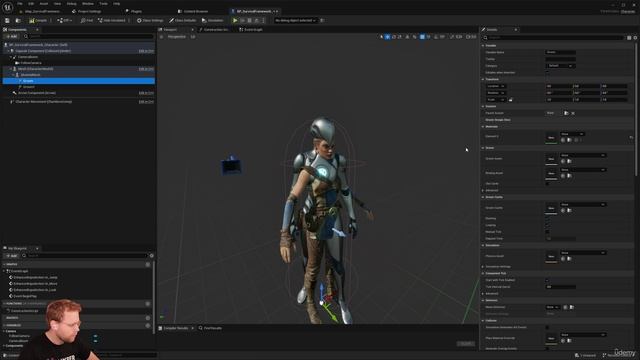Toggle the Manual Tick checkbox

[547, 232]
